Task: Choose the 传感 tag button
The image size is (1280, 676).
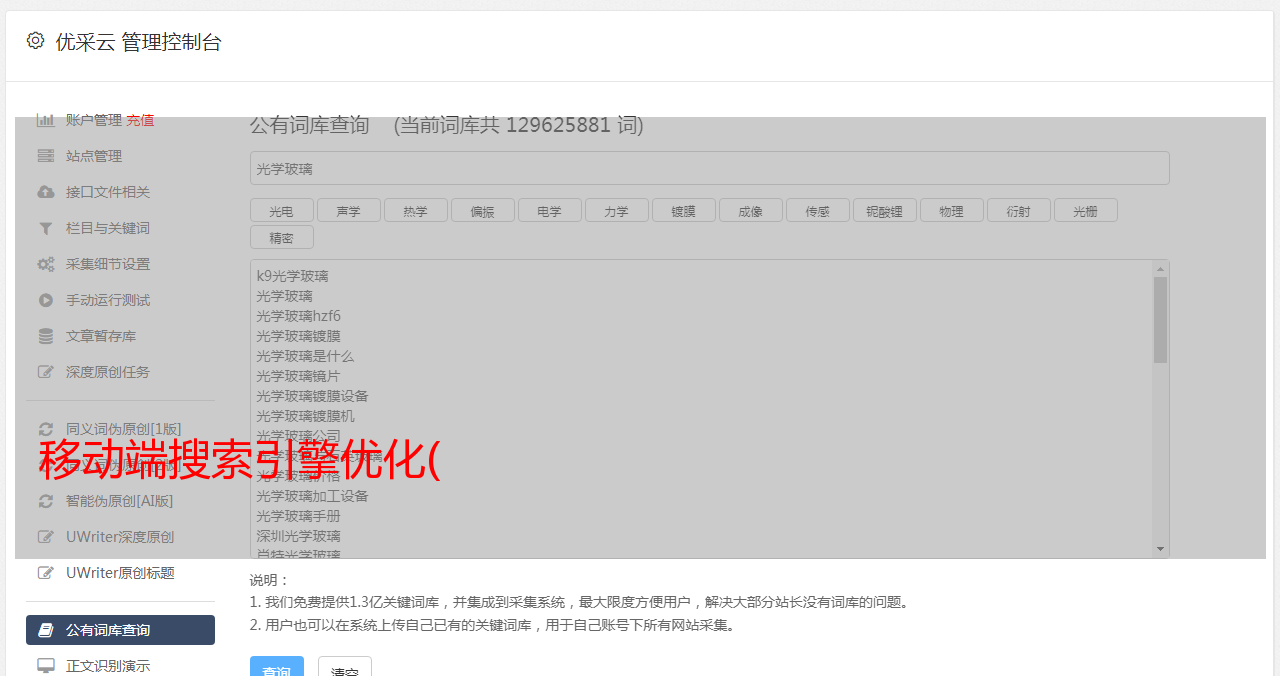Action: click(818, 210)
